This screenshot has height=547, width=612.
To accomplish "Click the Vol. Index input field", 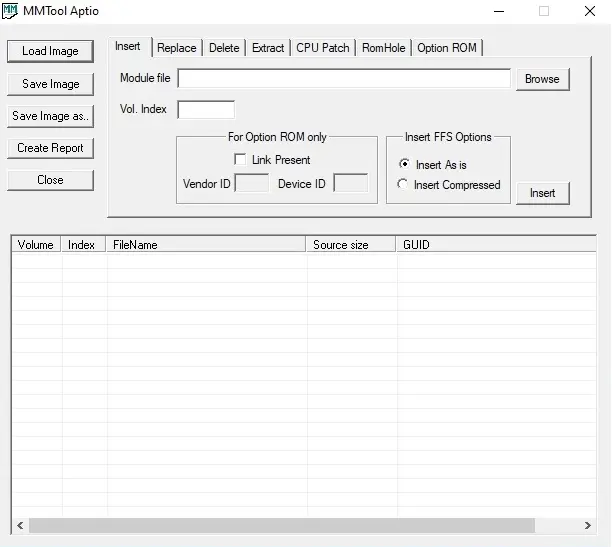I will tap(206, 110).
